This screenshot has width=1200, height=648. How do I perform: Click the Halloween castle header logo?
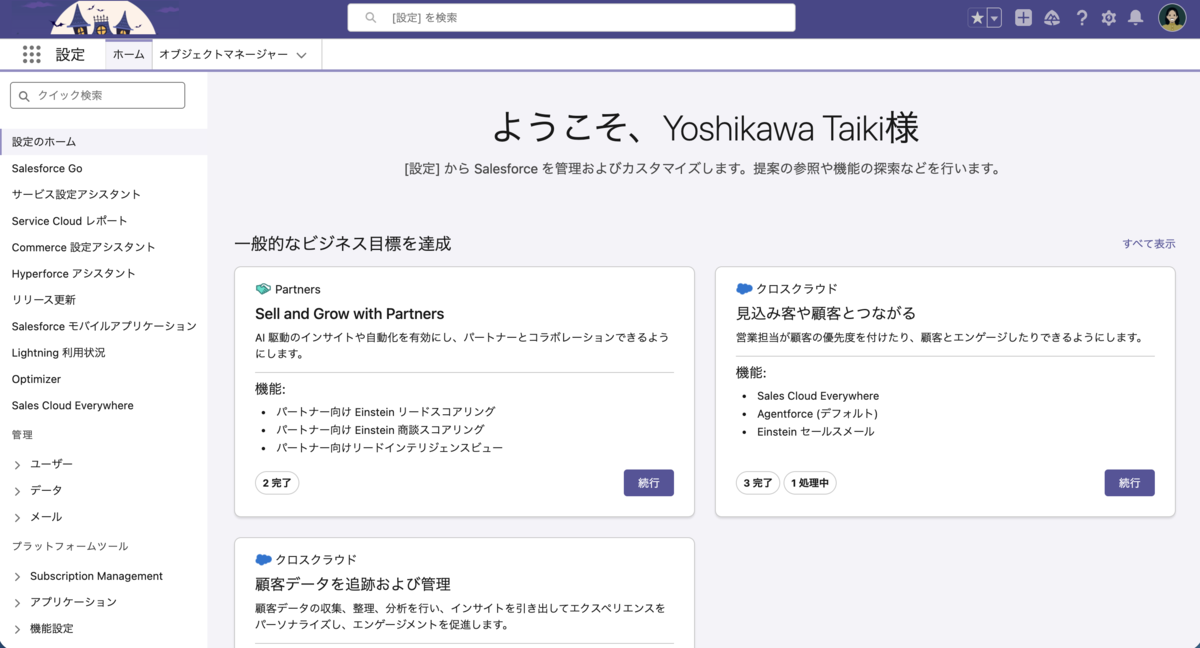coord(103,18)
